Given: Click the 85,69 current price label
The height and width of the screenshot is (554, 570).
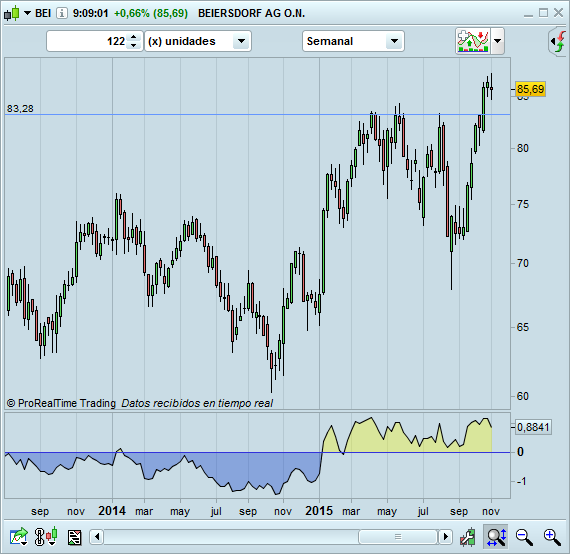Looking at the screenshot, I should pos(530,89).
